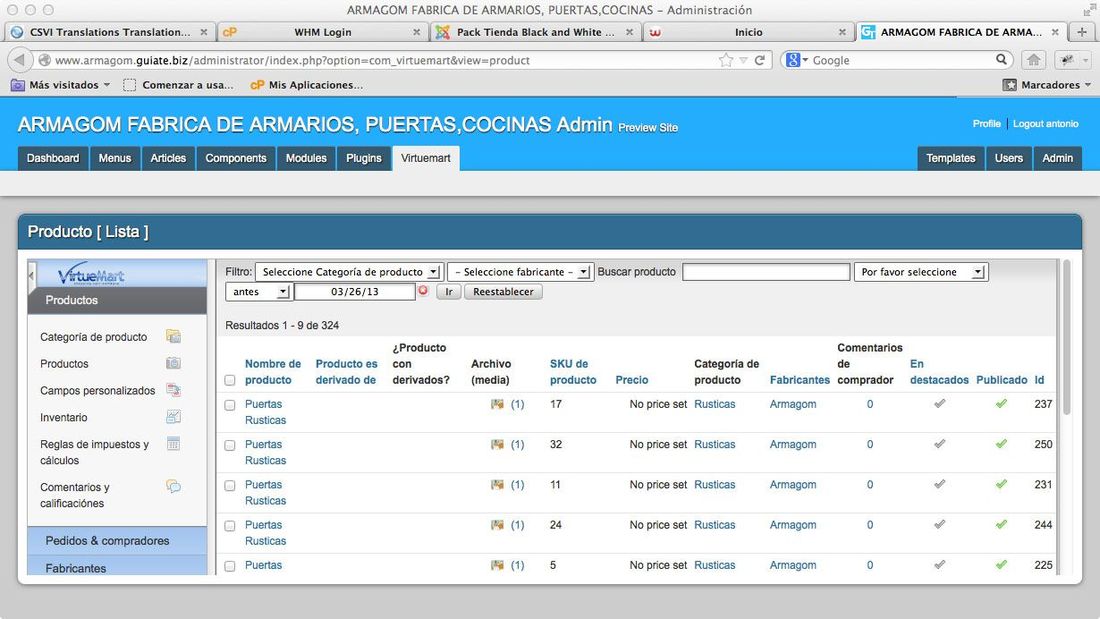1100x619 pixels.
Task: Clear date filter with red X icon
Action: pos(423,290)
